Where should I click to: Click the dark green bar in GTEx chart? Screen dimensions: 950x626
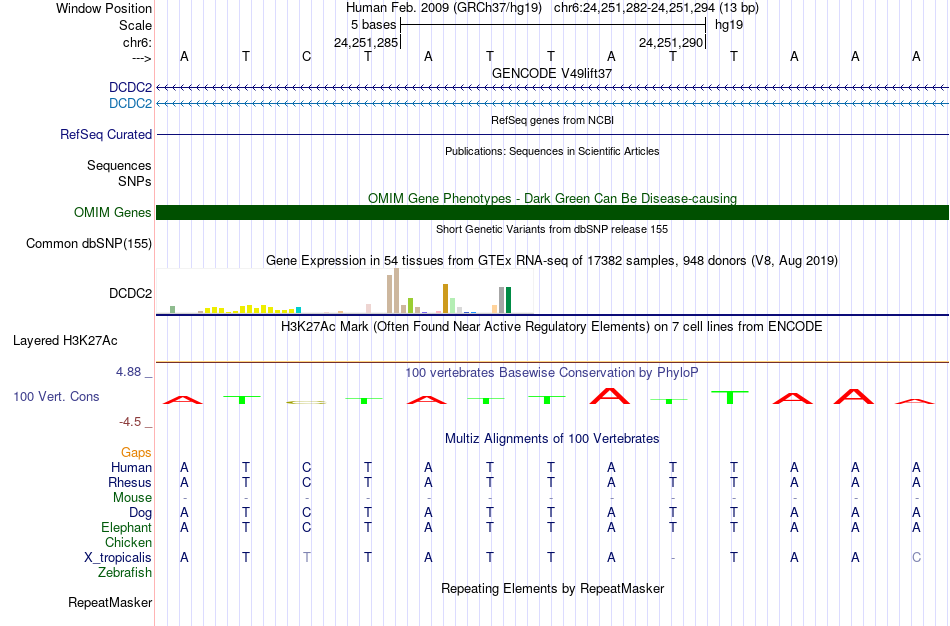click(509, 300)
